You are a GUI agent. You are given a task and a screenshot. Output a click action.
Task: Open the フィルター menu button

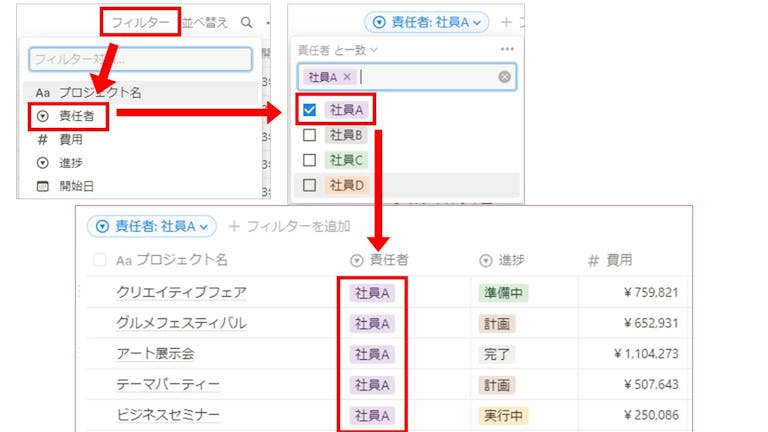[x=140, y=23]
